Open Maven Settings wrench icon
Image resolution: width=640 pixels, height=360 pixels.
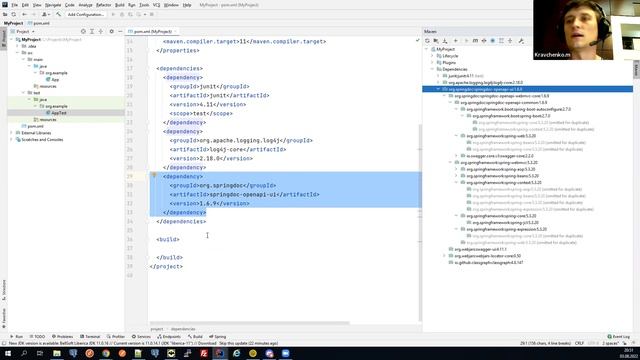521,41
